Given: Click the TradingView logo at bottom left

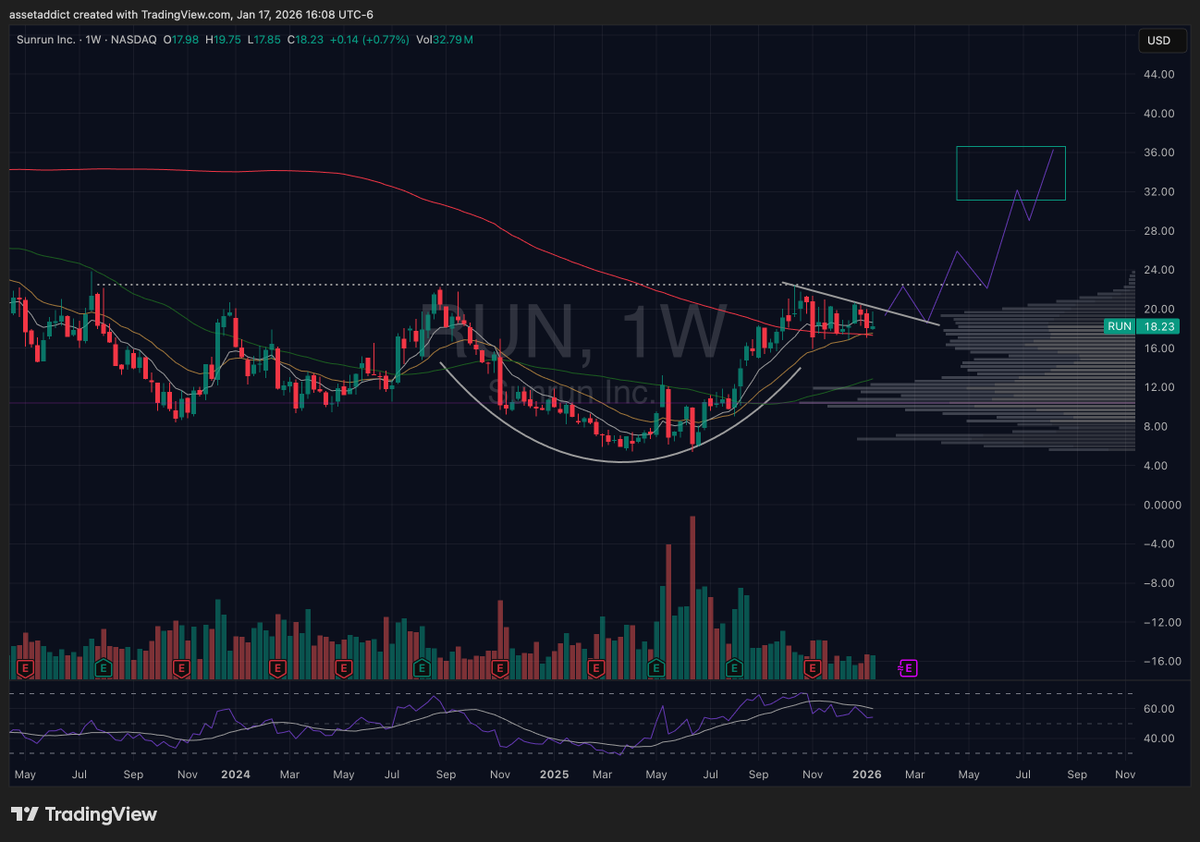Looking at the screenshot, I should point(85,814).
